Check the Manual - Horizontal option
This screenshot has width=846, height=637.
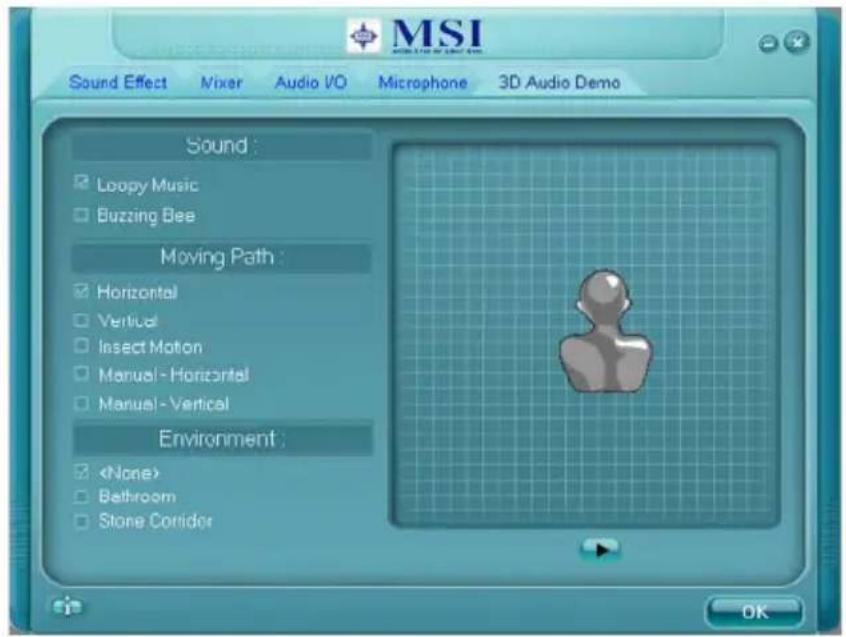coord(81,373)
